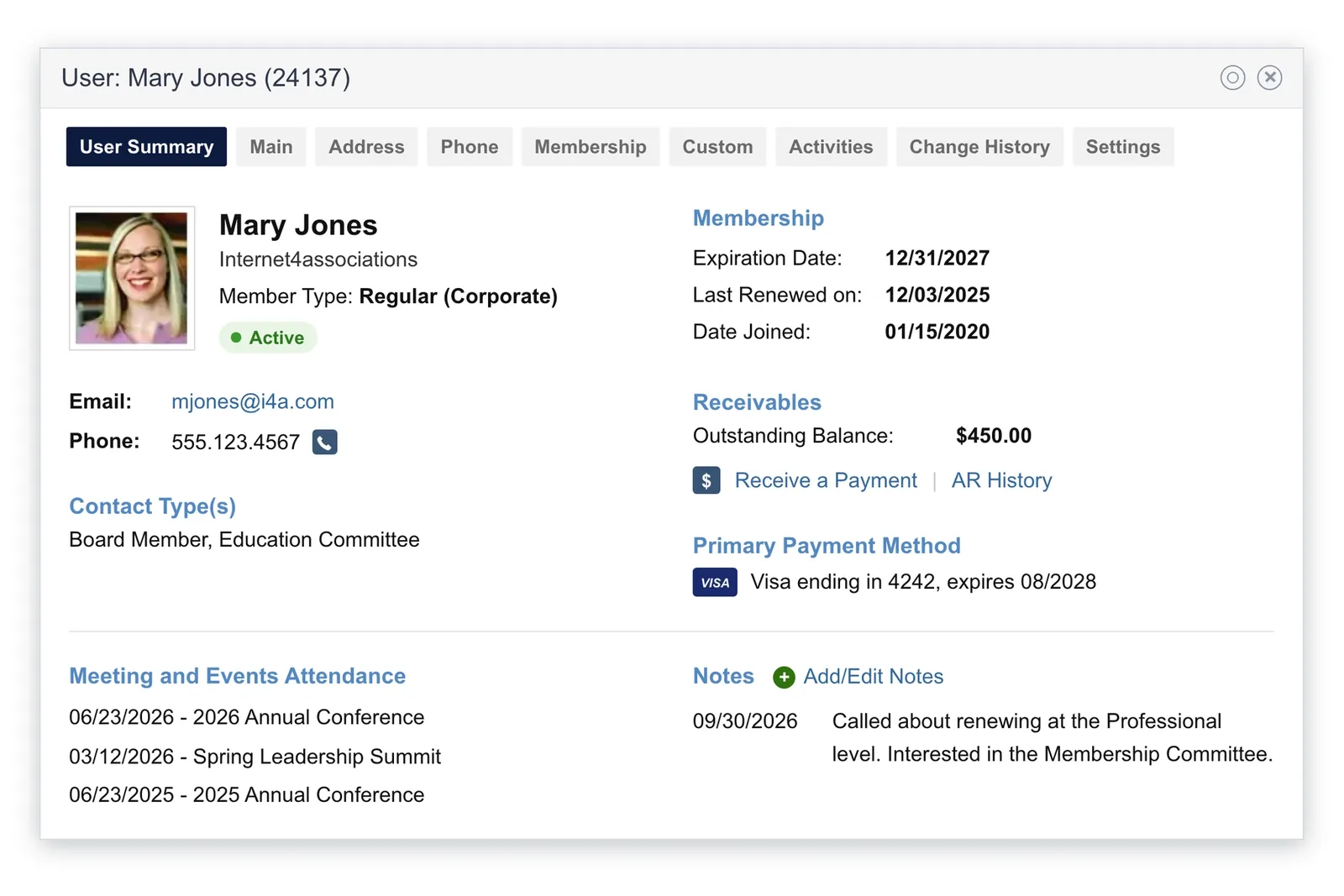1344x896 pixels.
Task: Click the Spring Leadership Summit entry
Action: pyautogui.click(x=255, y=757)
